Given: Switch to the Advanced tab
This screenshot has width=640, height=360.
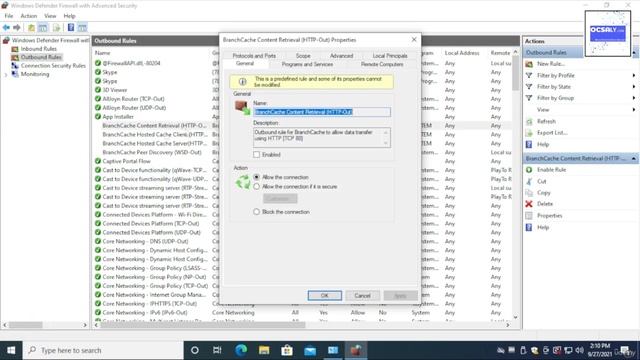Looking at the screenshot, I should coord(341,56).
